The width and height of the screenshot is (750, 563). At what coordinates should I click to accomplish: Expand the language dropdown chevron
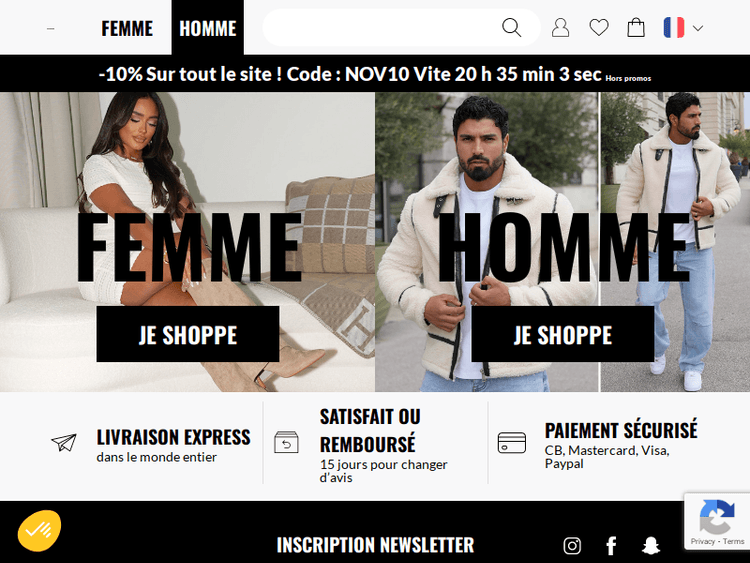pyautogui.click(x=698, y=28)
